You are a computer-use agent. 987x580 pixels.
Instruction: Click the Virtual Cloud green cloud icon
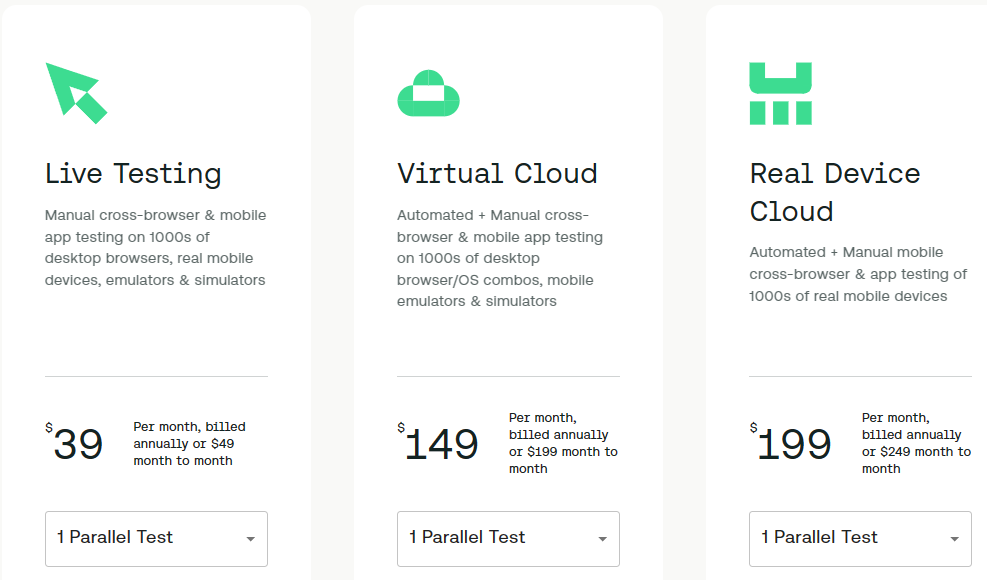coord(429,93)
